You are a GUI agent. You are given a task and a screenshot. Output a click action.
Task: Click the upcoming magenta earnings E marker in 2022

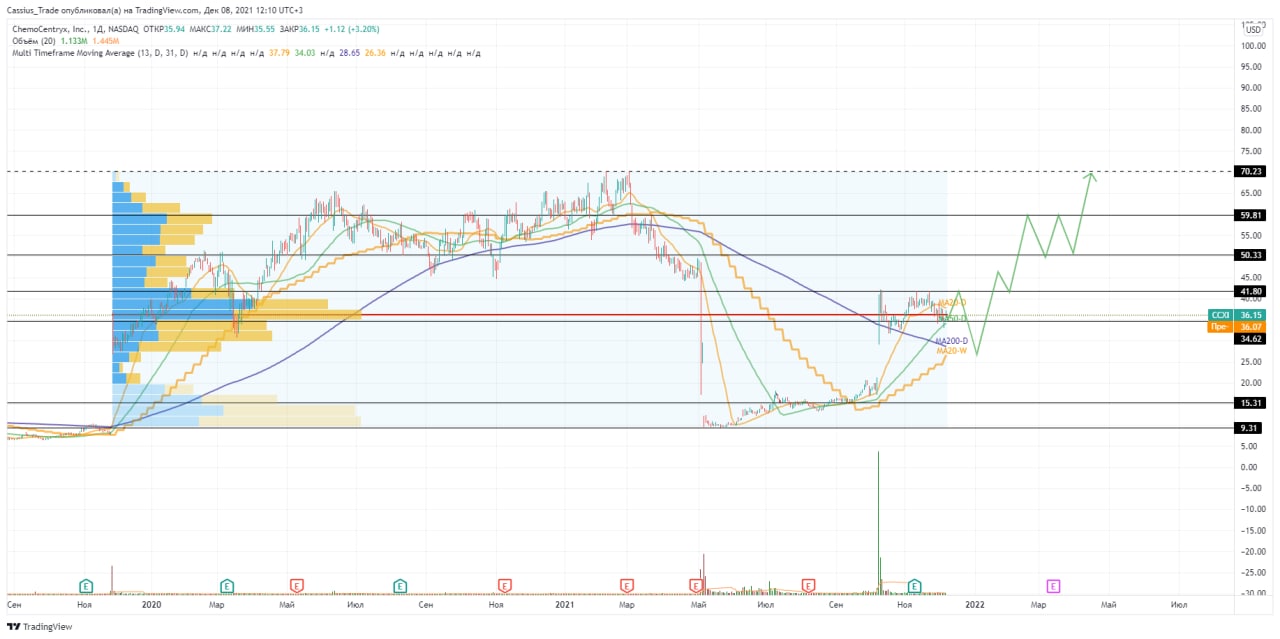coord(1053,585)
